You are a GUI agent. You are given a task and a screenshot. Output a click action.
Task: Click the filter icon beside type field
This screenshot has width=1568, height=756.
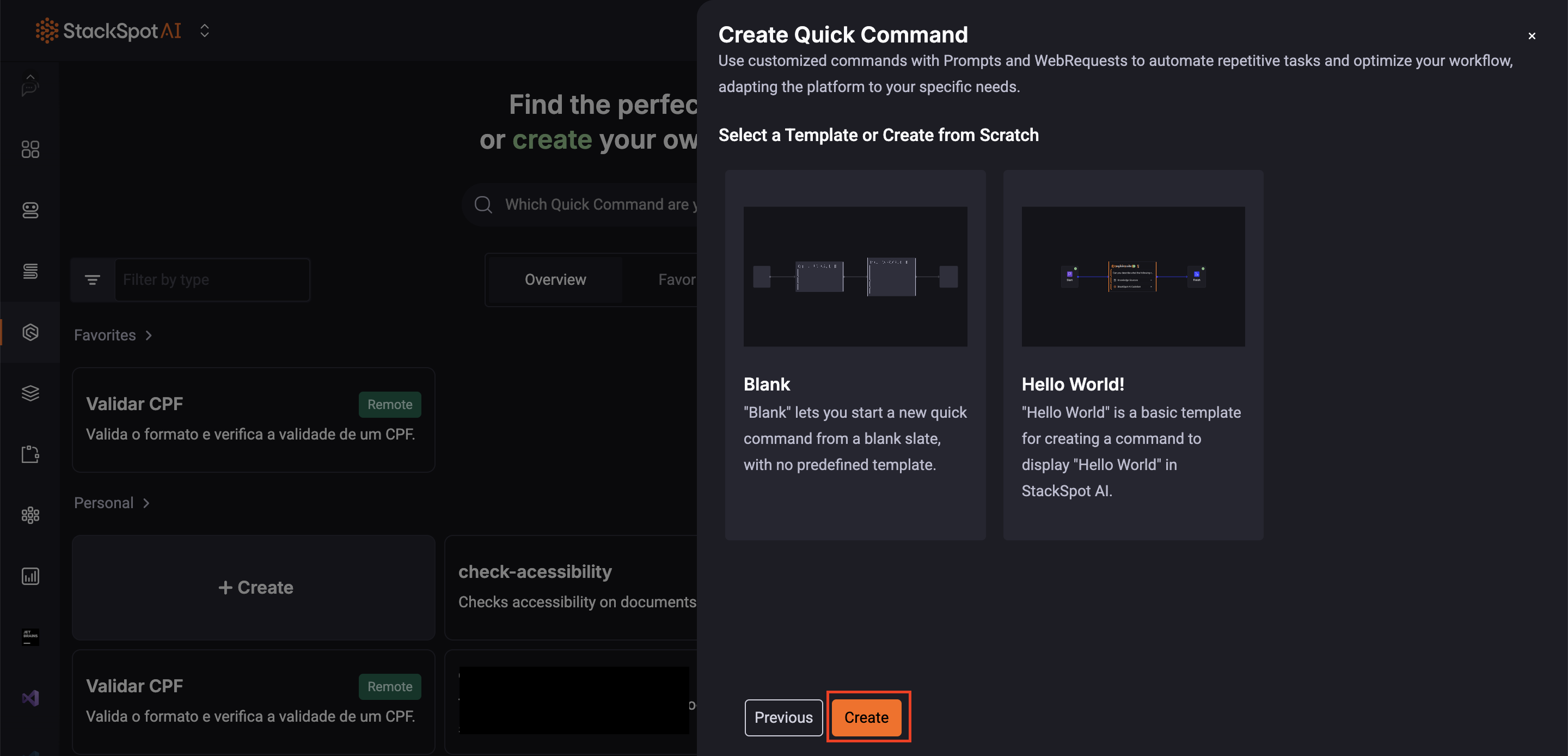(93, 279)
